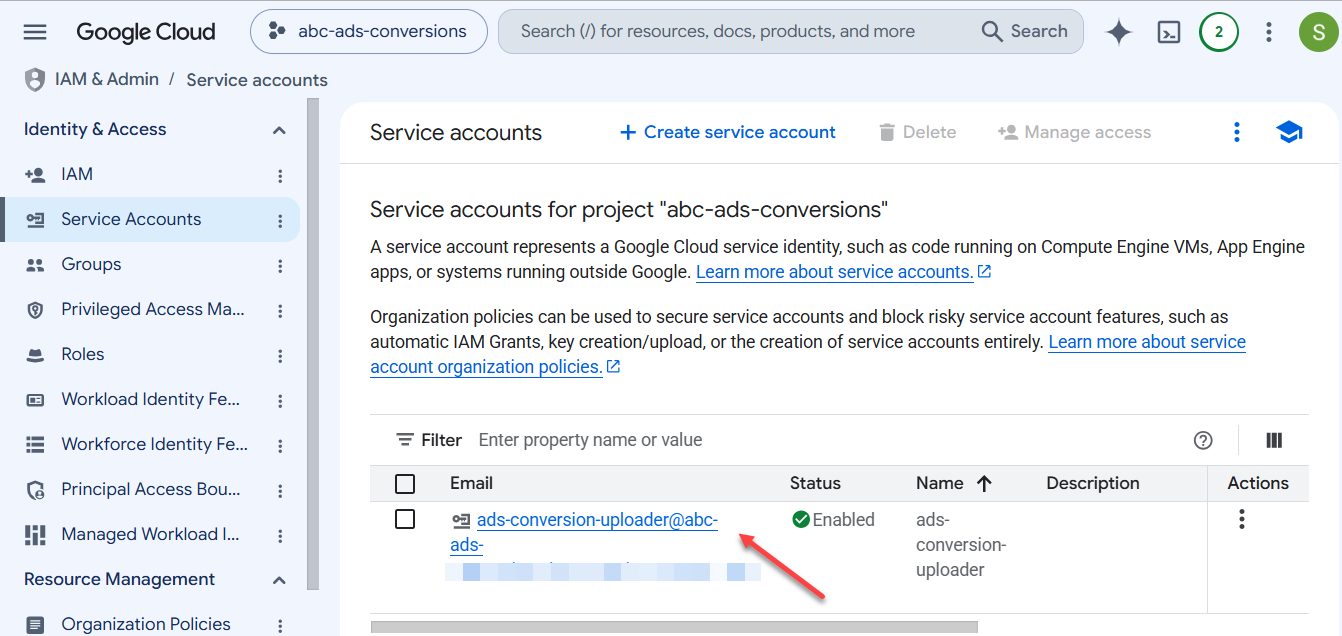Screen dimensions: 1342x636
Task: Click the Privileged Access Manager shield icon
Action: [35, 310]
